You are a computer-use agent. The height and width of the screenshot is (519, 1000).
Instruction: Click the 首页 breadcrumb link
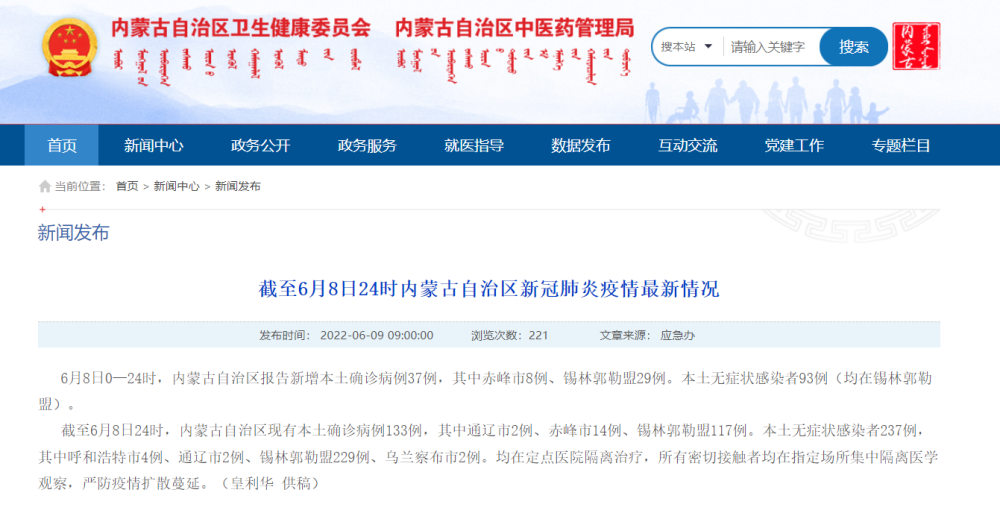tap(127, 186)
